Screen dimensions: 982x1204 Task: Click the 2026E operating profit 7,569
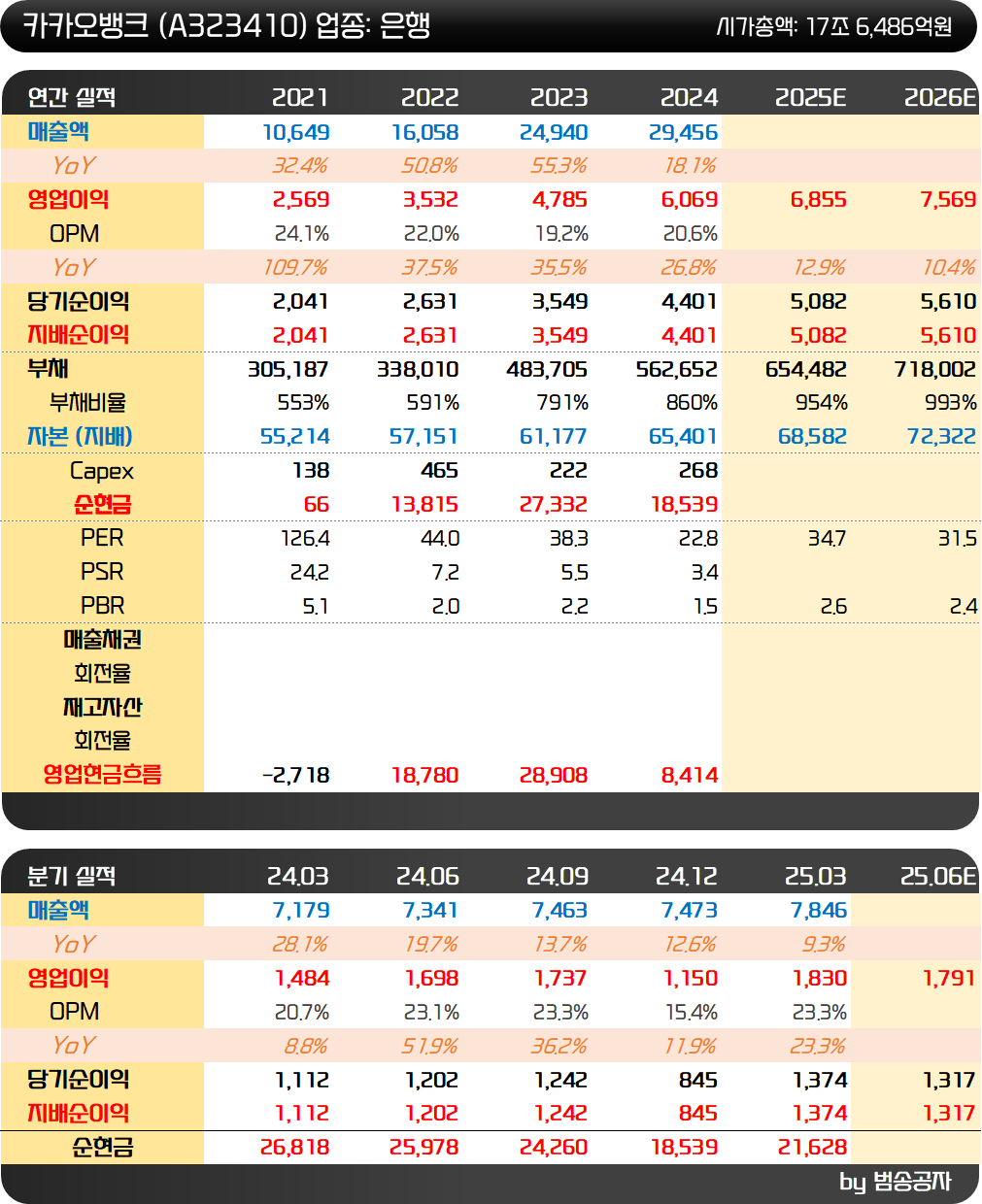[948, 200]
